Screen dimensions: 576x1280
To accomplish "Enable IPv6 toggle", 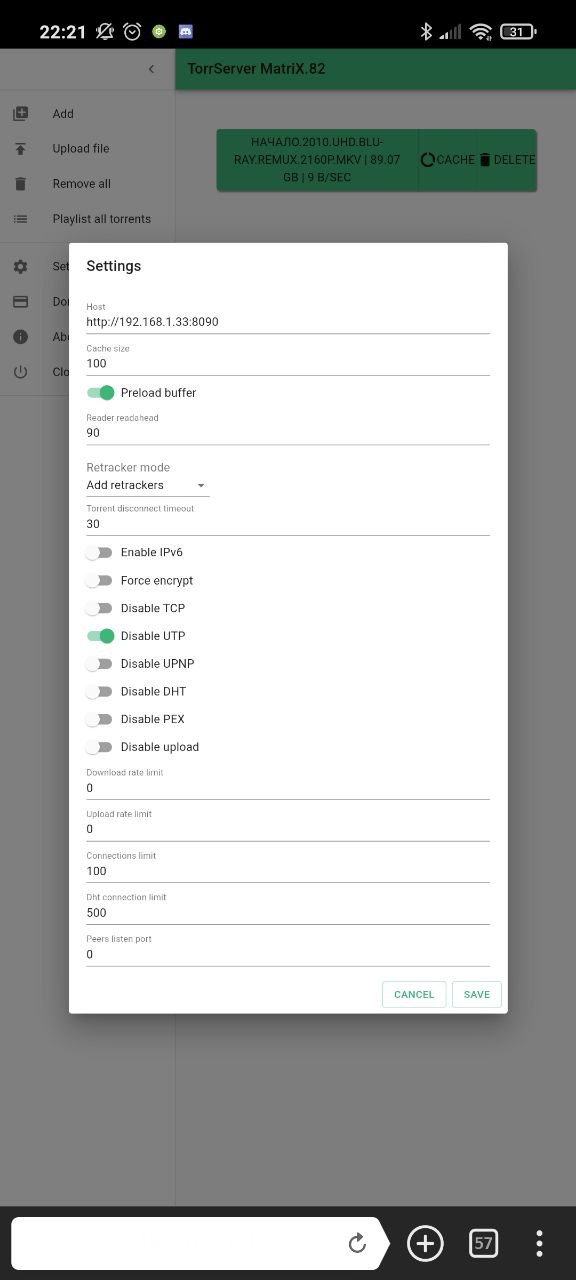I will pos(99,552).
